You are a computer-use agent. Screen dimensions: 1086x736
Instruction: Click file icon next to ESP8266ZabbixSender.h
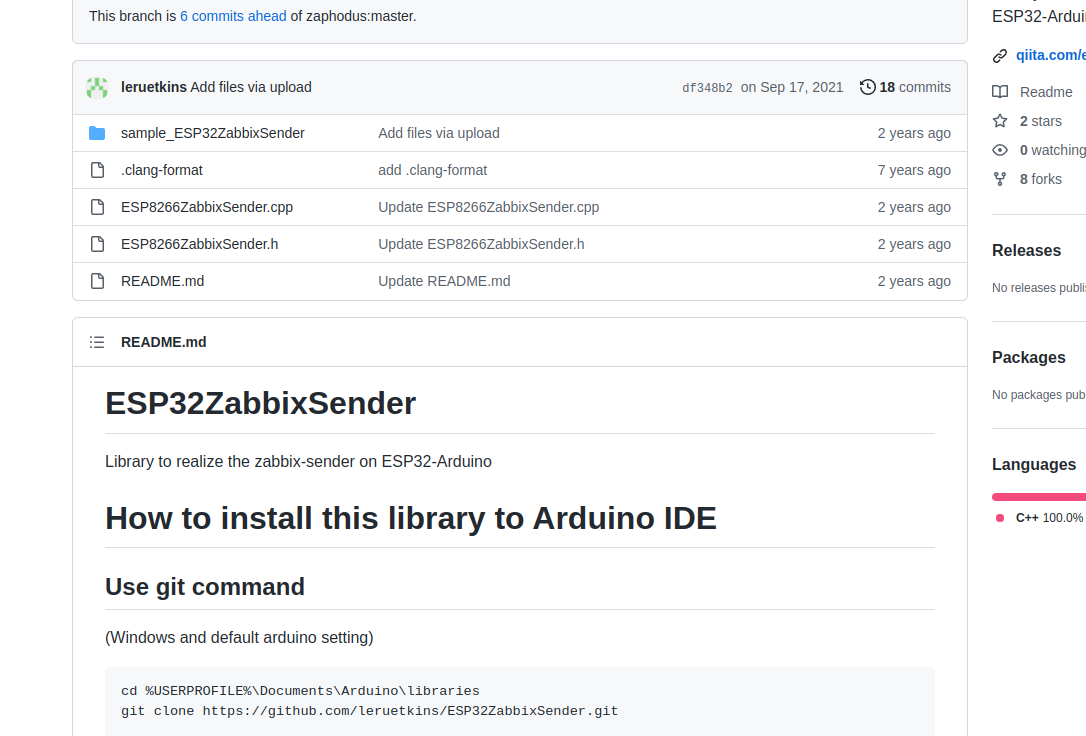98,244
